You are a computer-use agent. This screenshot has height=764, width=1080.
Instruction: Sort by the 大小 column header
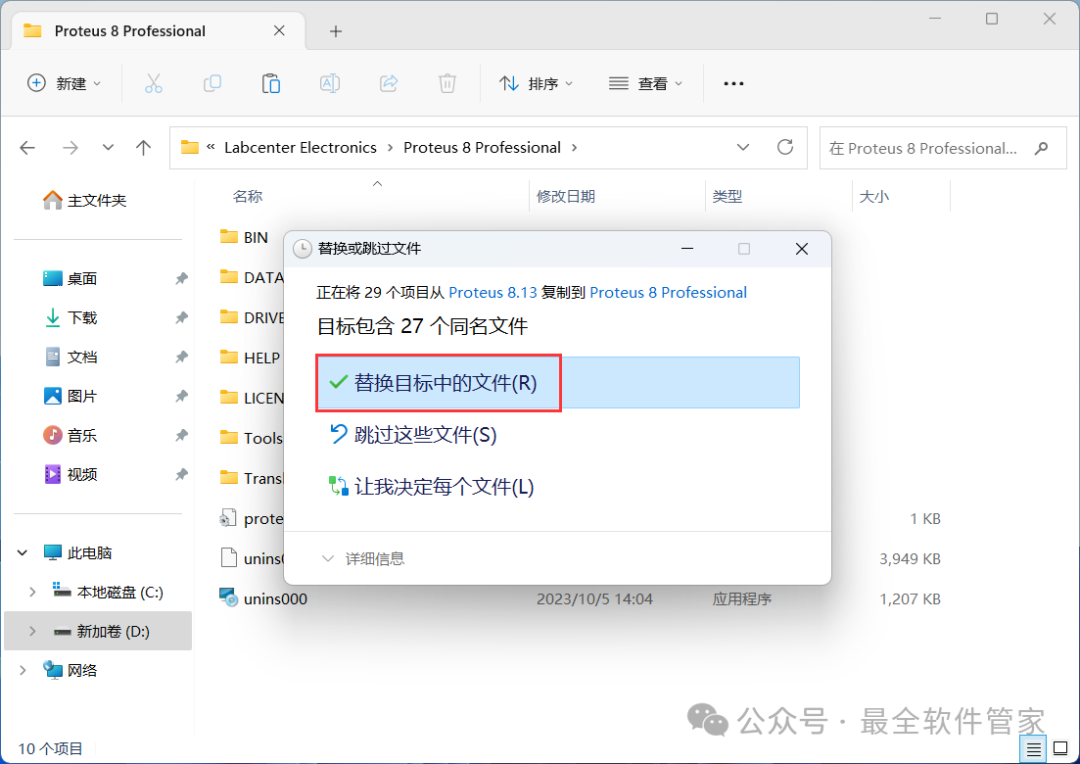coord(874,196)
